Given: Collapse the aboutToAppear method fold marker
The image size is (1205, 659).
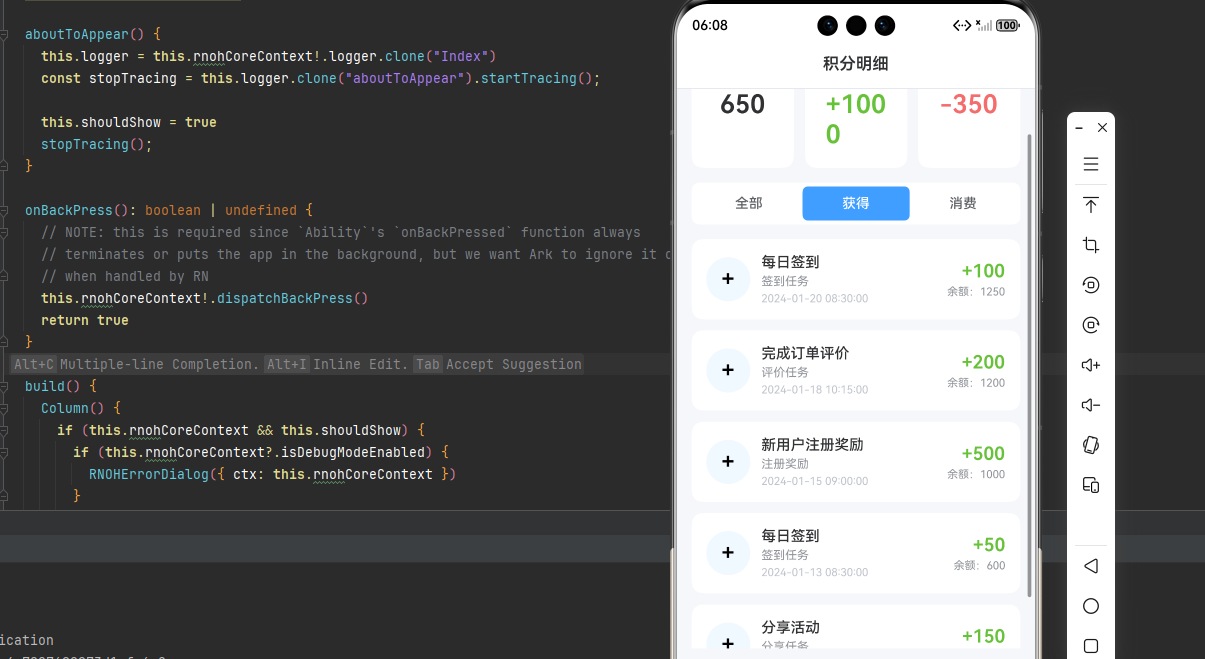Looking at the screenshot, I should click(x=4, y=34).
